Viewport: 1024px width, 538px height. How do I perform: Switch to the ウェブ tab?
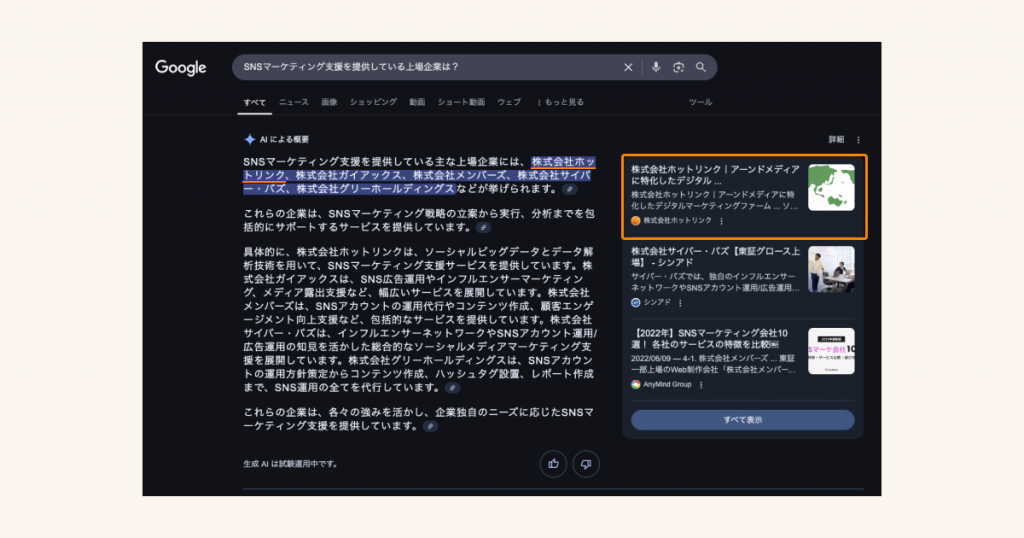coord(509,102)
